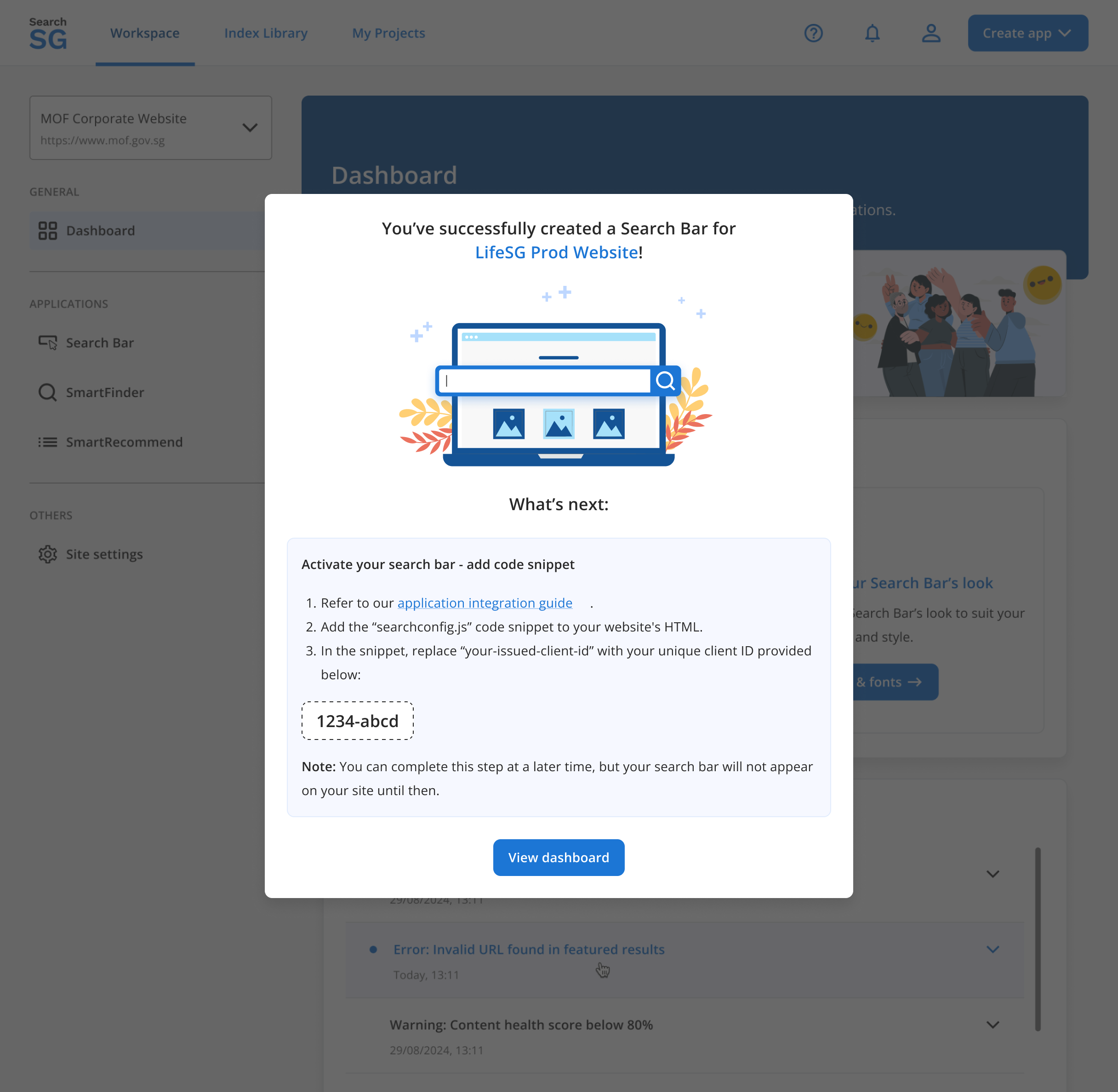
Task: Open the user profile icon
Action: [931, 33]
